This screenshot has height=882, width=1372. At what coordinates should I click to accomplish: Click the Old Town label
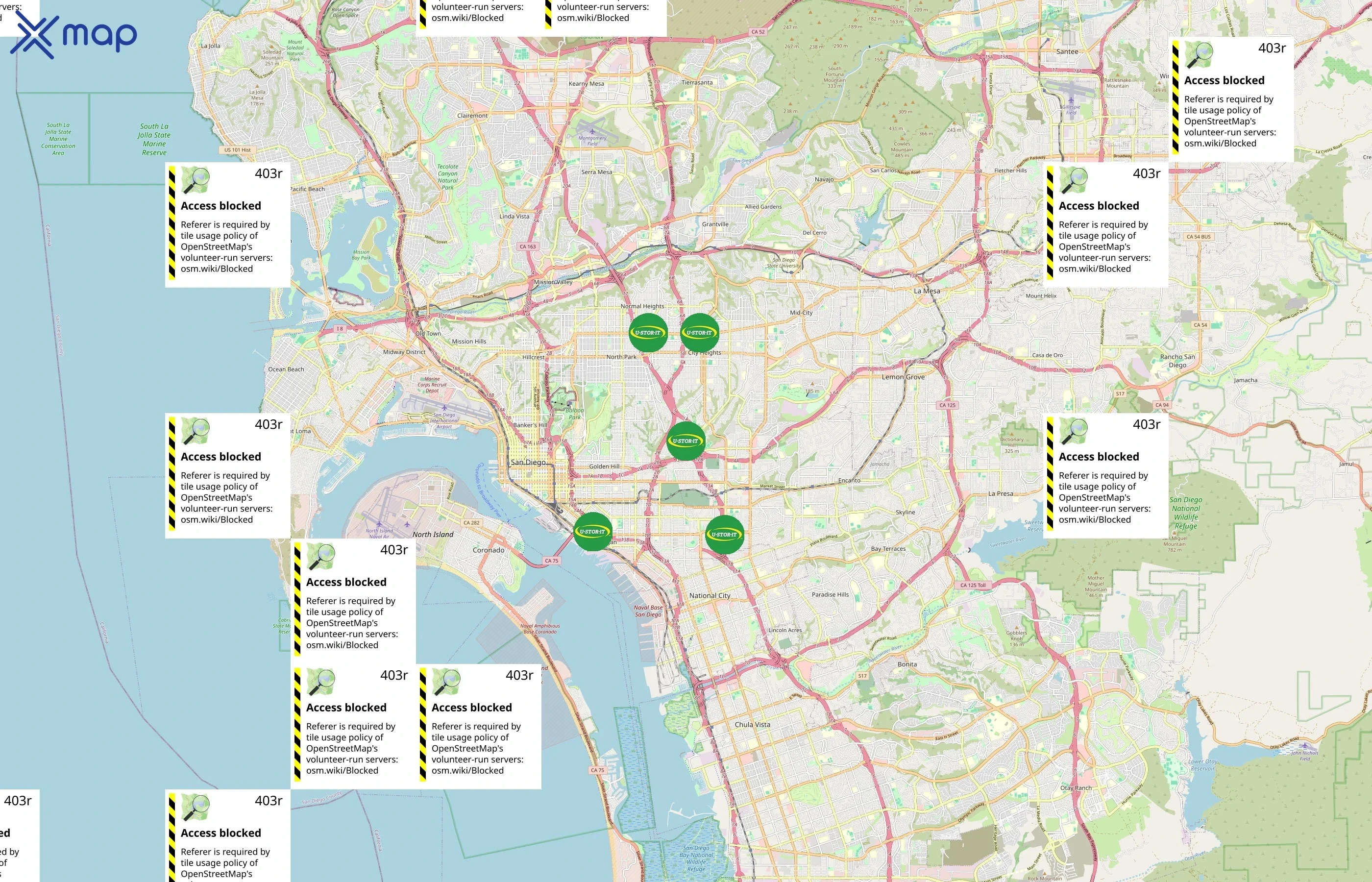pos(428,333)
